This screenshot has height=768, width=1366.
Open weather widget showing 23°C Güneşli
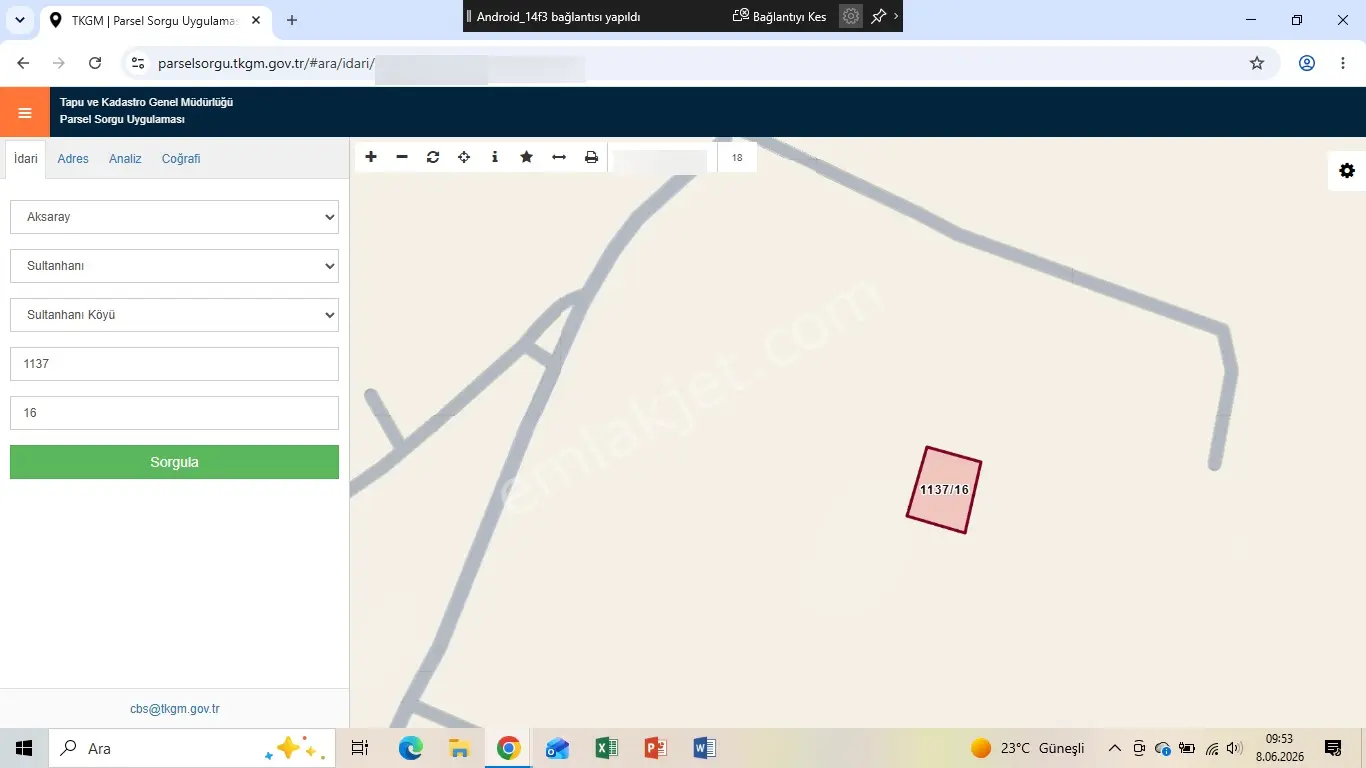point(1028,748)
